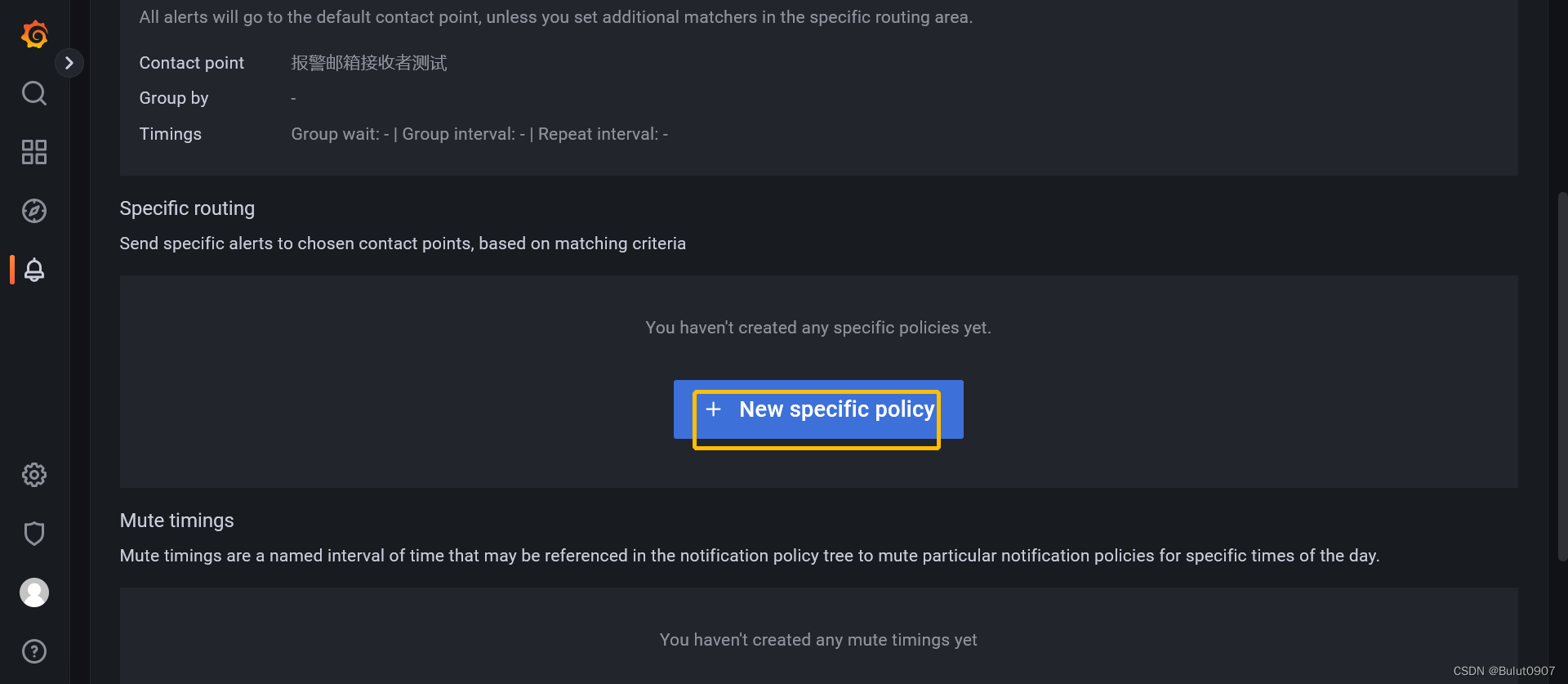Click the Group by dash value
1568x684 pixels.
pos(293,97)
